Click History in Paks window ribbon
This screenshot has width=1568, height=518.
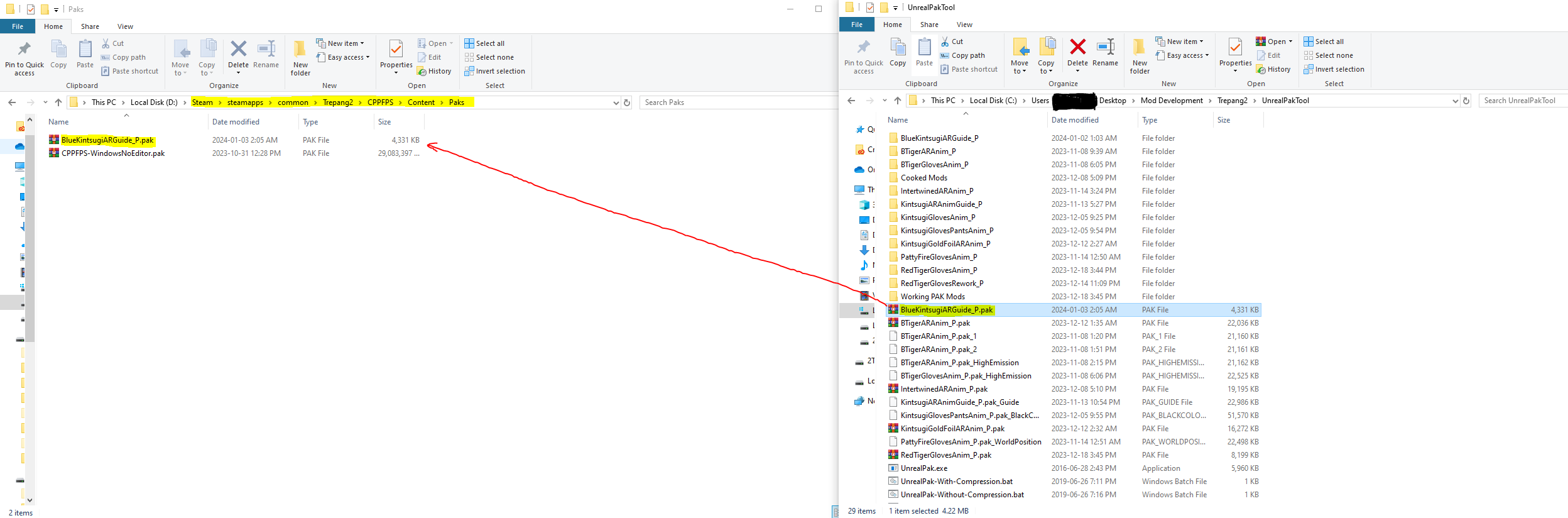(x=434, y=71)
